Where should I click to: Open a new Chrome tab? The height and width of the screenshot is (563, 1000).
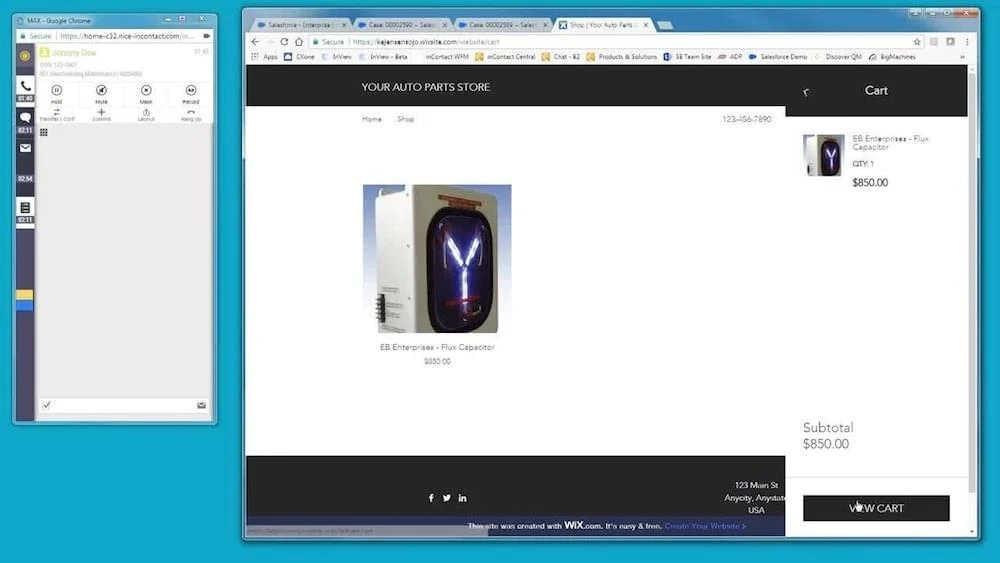tap(665, 25)
